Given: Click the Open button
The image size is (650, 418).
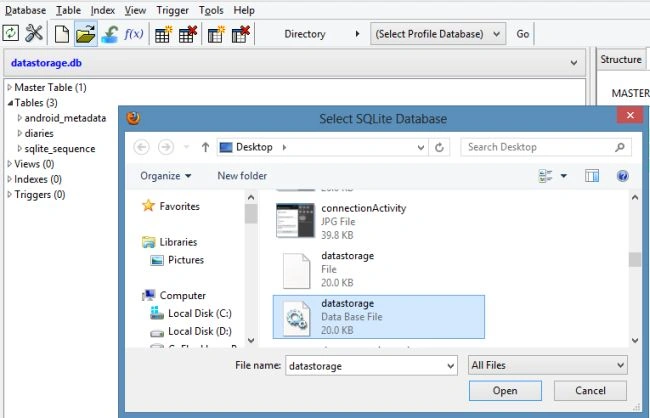Looking at the screenshot, I should [505, 391].
